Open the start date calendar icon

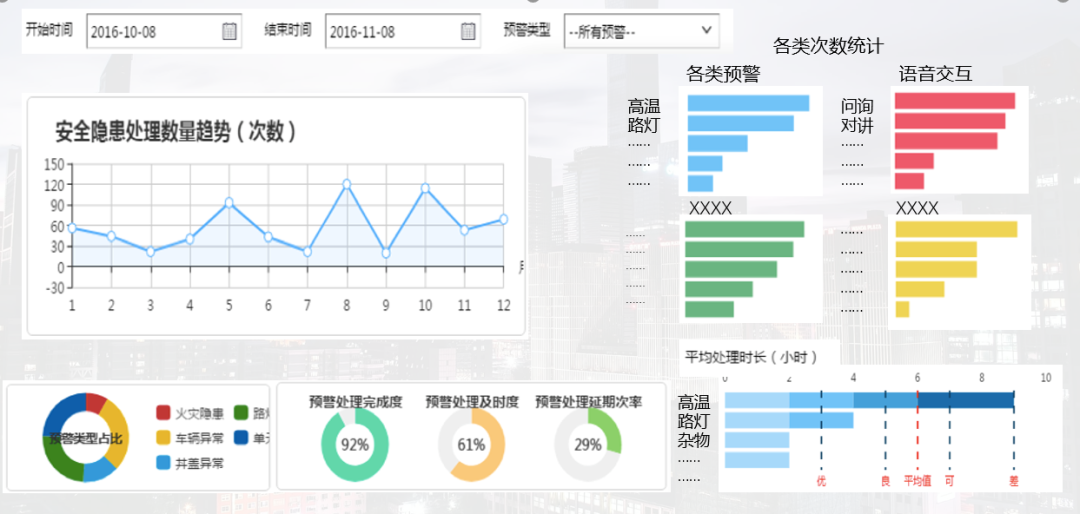tap(229, 31)
